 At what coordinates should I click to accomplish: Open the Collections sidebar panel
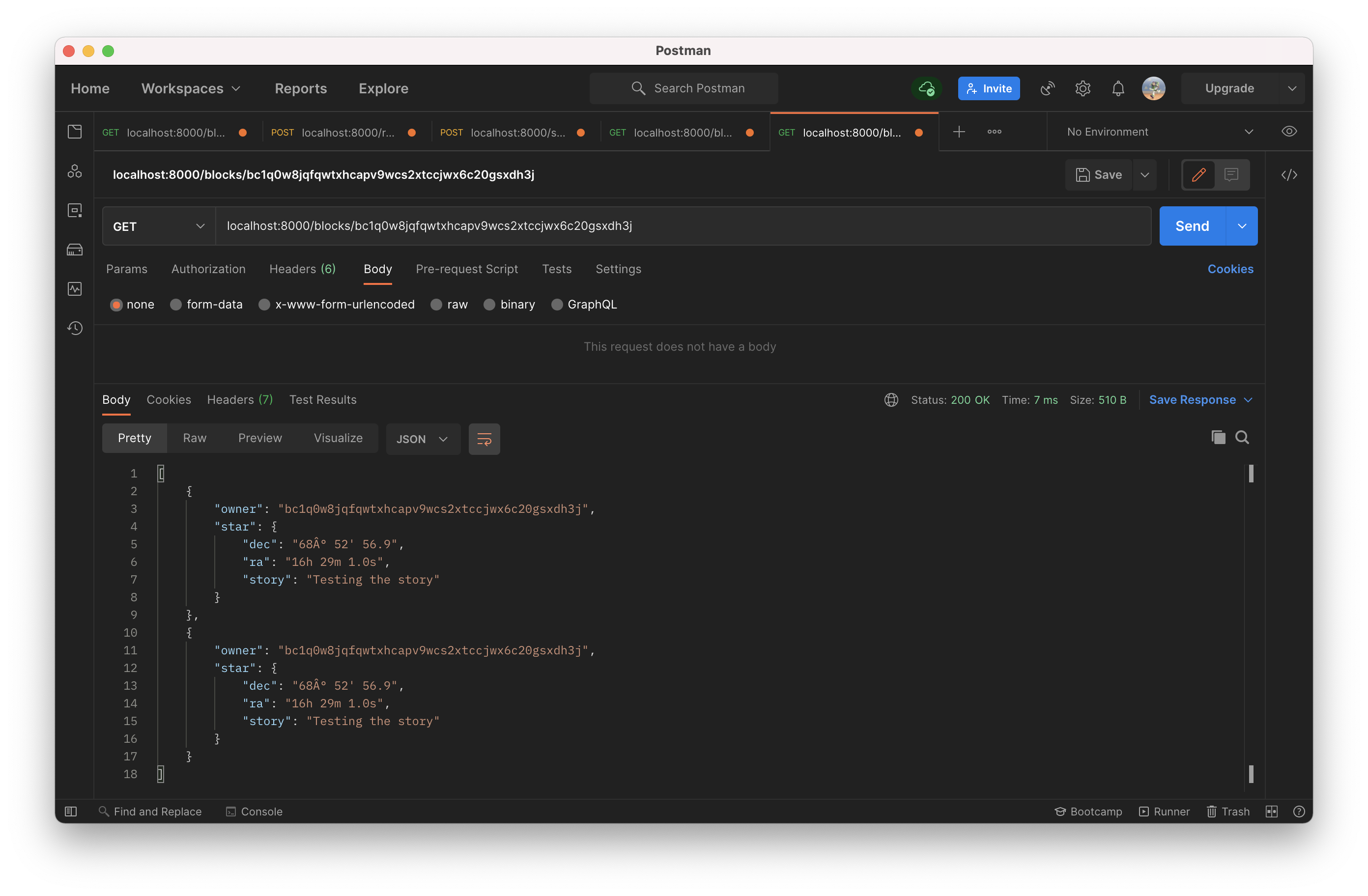pyautogui.click(x=75, y=131)
